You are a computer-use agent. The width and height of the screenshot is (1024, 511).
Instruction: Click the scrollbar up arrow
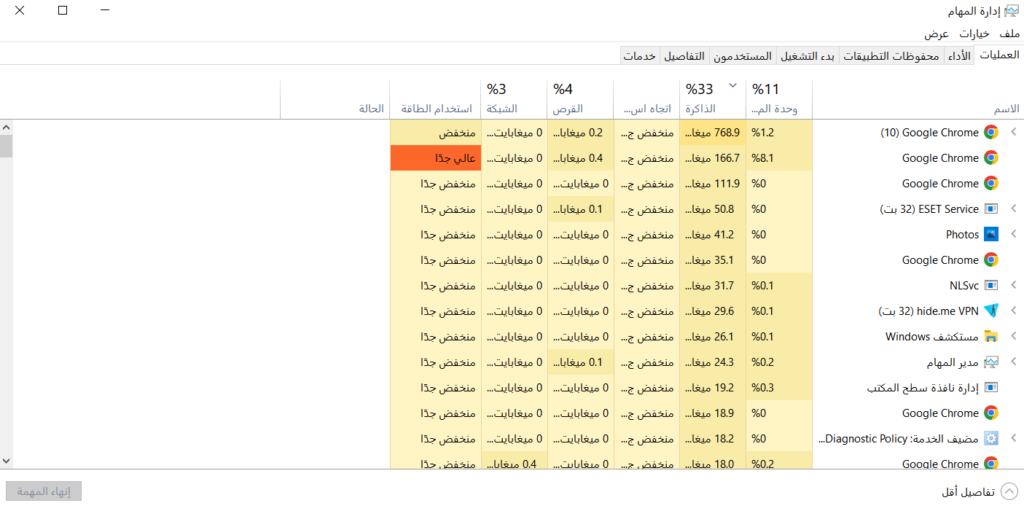[7, 127]
